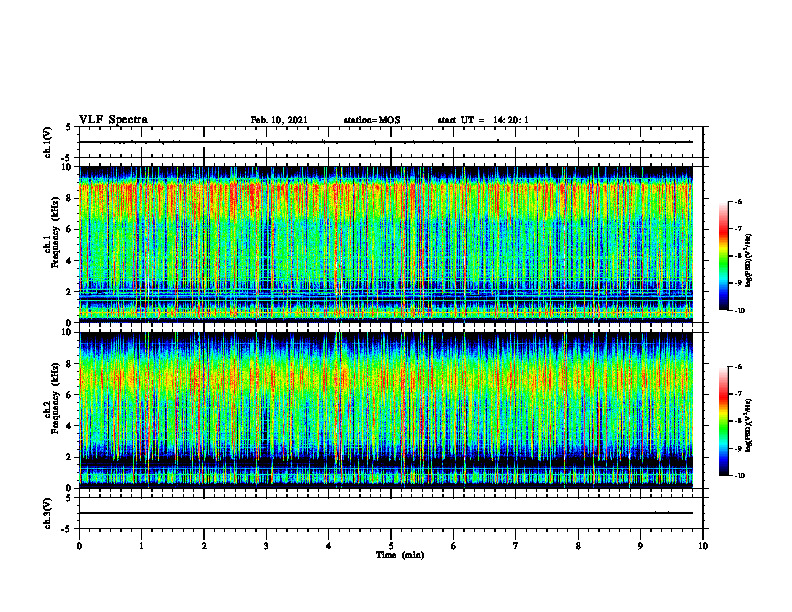Click the 'VLF Spectra' title text
Viewport: 792px width, 612px height.
point(113,120)
